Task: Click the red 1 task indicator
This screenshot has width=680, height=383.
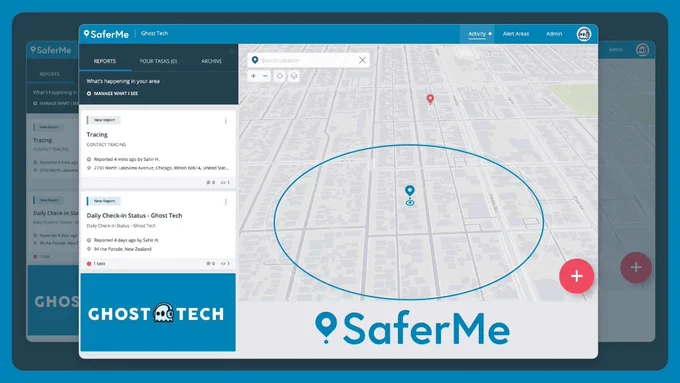Action: click(96, 263)
